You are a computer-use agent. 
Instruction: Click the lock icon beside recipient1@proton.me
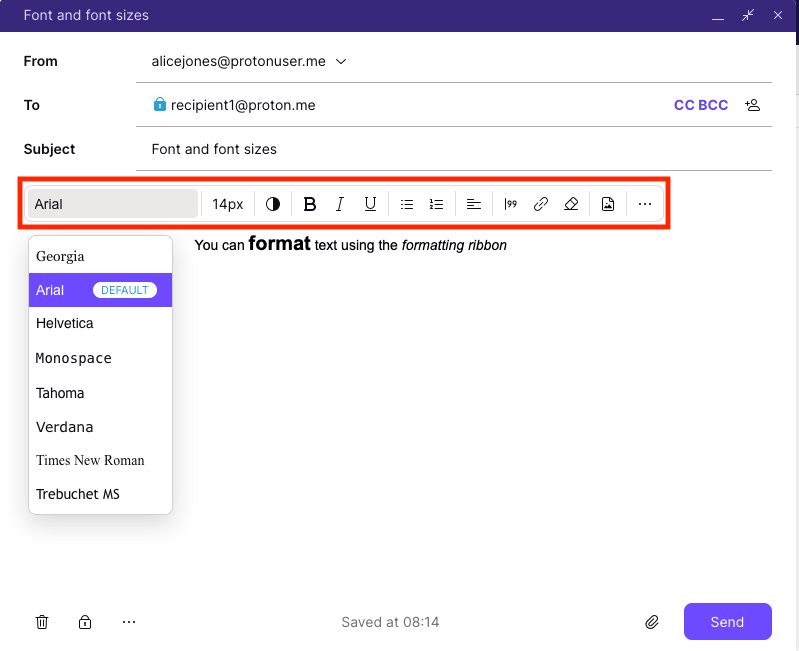pyautogui.click(x=159, y=104)
